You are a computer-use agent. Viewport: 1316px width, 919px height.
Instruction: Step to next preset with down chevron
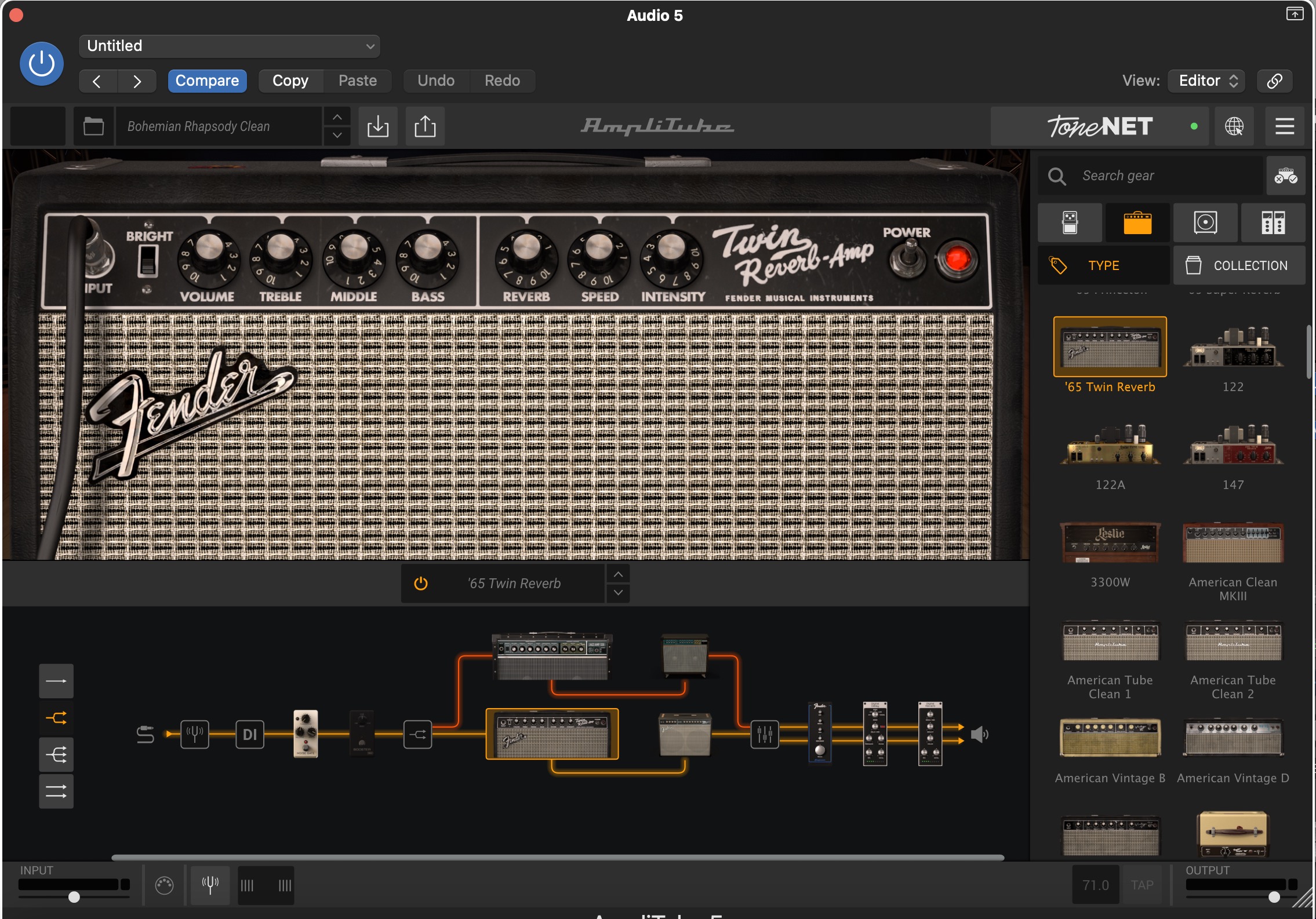(x=337, y=135)
